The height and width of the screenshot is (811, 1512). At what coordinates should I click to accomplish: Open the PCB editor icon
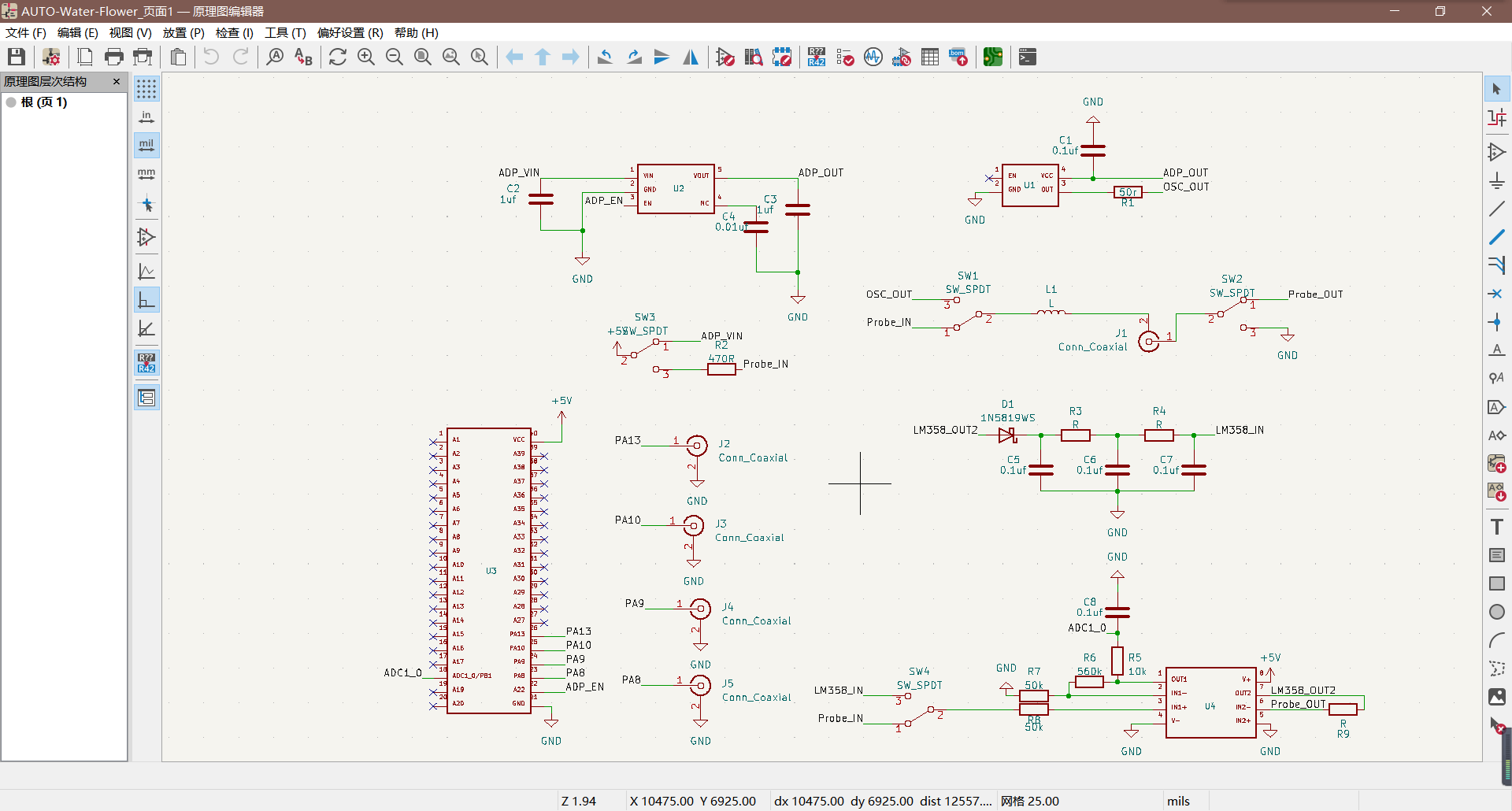993,57
